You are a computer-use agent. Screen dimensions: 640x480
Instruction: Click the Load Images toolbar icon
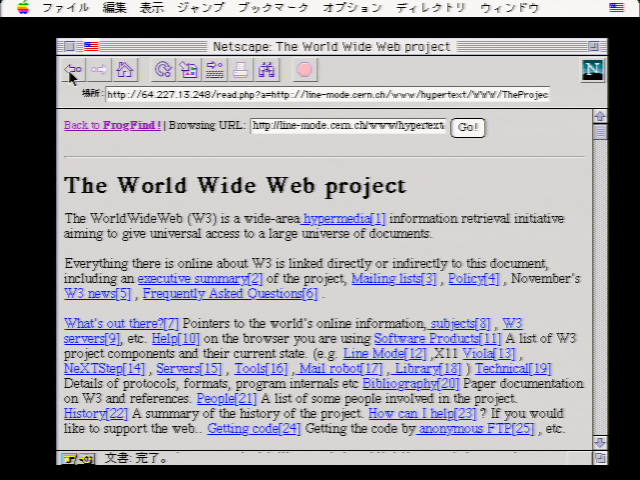coord(189,70)
